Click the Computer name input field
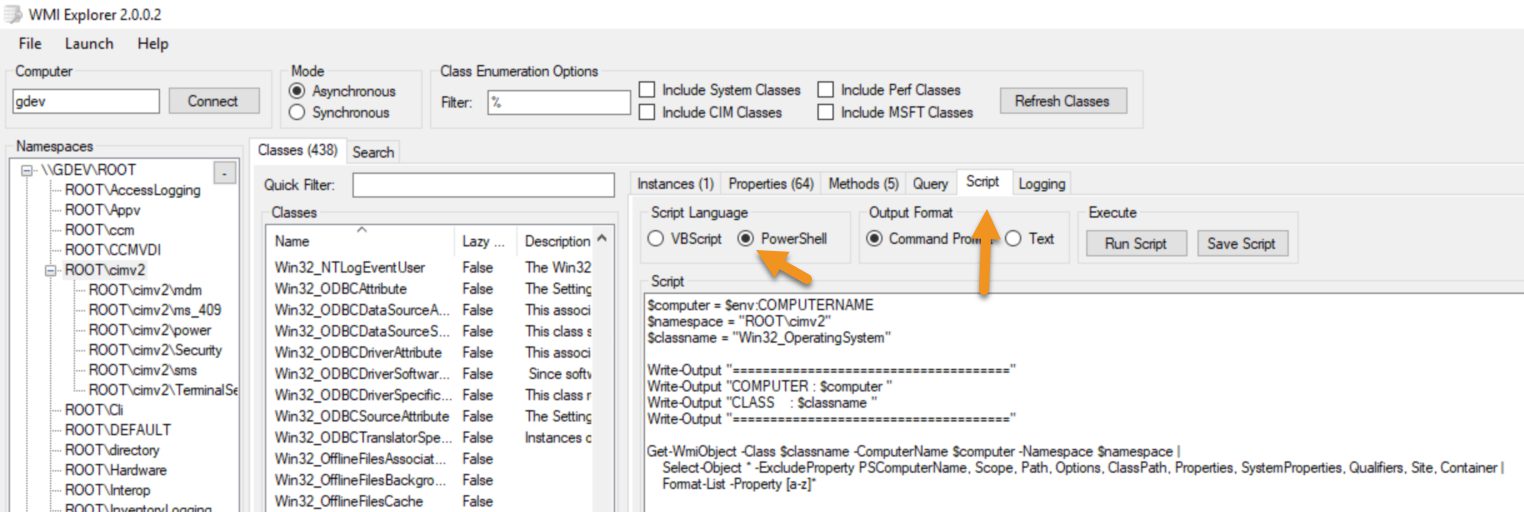 pos(86,101)
